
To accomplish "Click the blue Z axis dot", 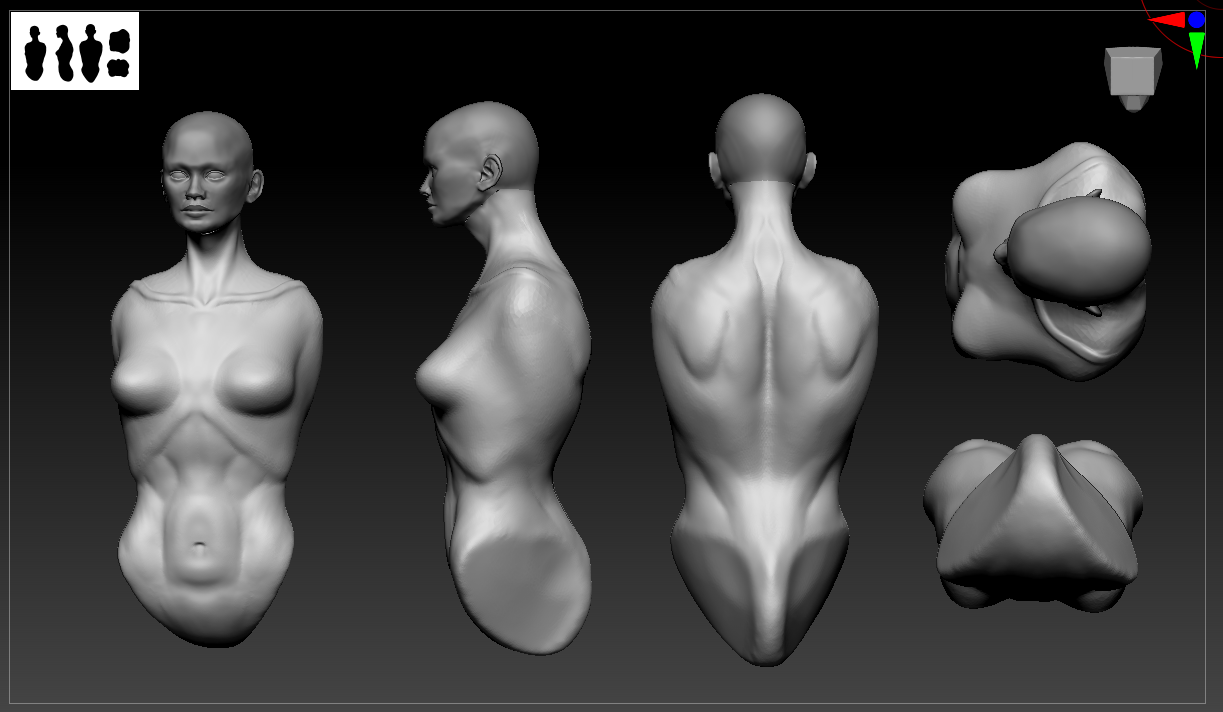I will 1197,19.
